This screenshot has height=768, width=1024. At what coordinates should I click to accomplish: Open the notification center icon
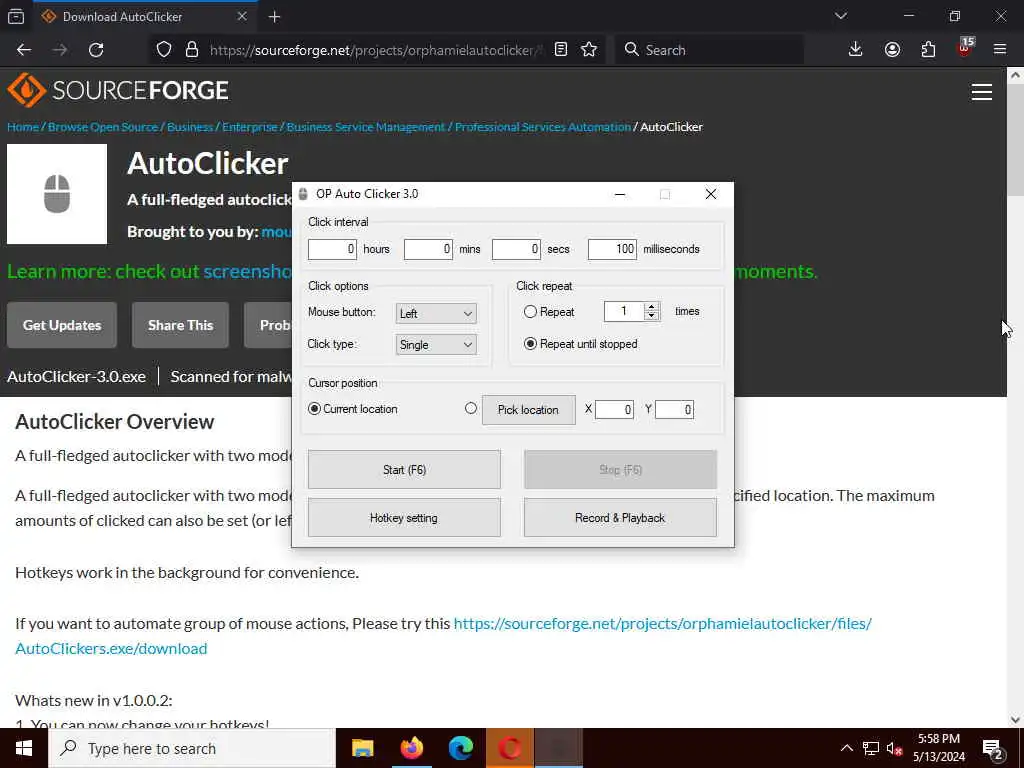pyautogui.click(x=993, y=749)
